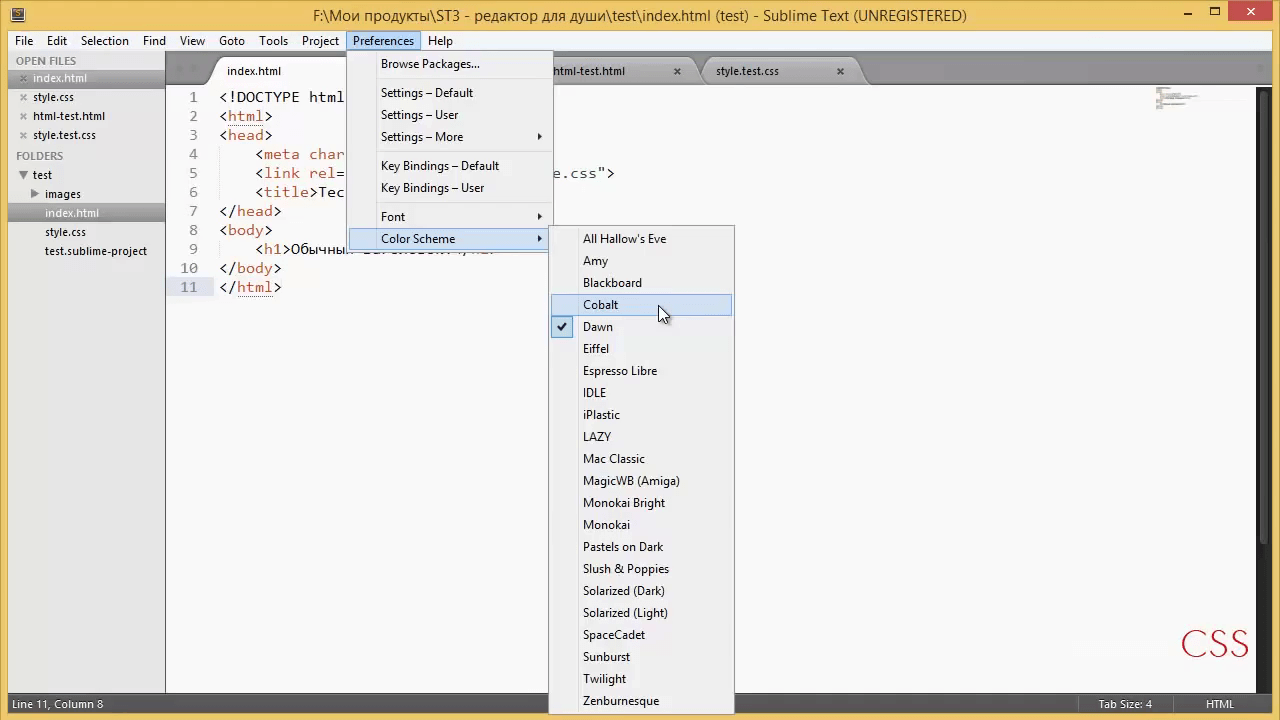This screenshot has width=1280, height=720.
Task: Apply the iPlastic color scheme
Action: 642,415
